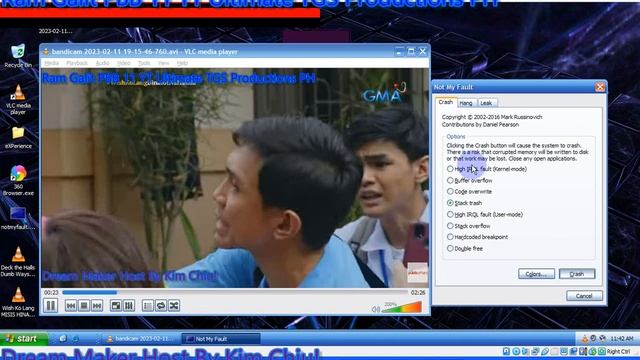640x360 pixels.
Task: Click the Colors... button
Action: 536,274
